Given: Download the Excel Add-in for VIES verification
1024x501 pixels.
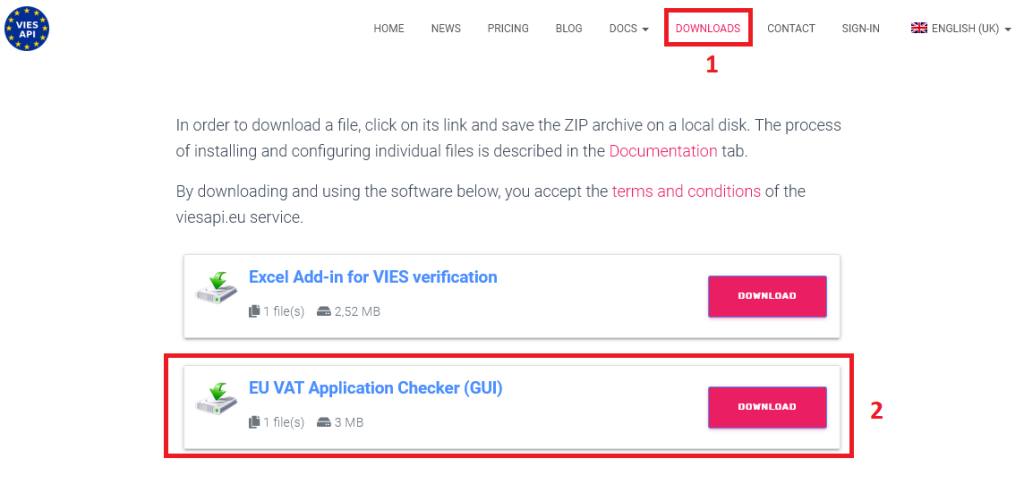Looking at the screenshot, I should click(767, 296).
